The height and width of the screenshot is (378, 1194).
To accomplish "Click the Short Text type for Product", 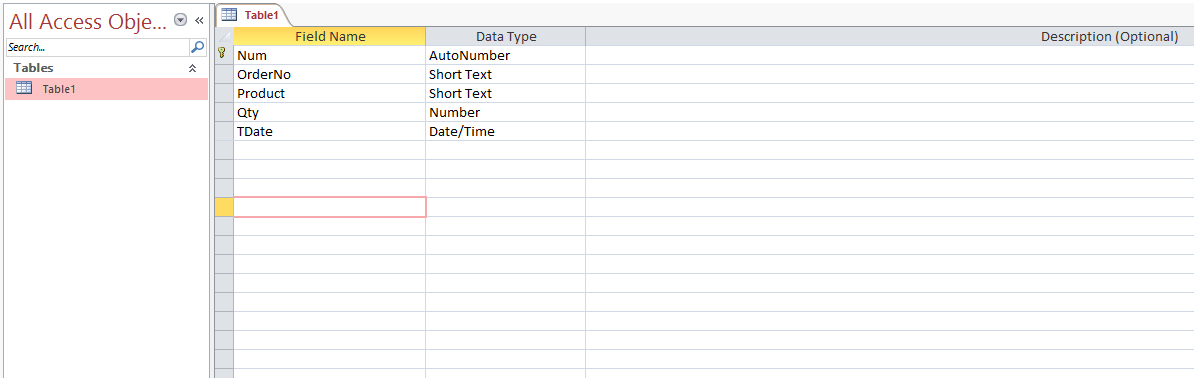I will tap(506, 94).
